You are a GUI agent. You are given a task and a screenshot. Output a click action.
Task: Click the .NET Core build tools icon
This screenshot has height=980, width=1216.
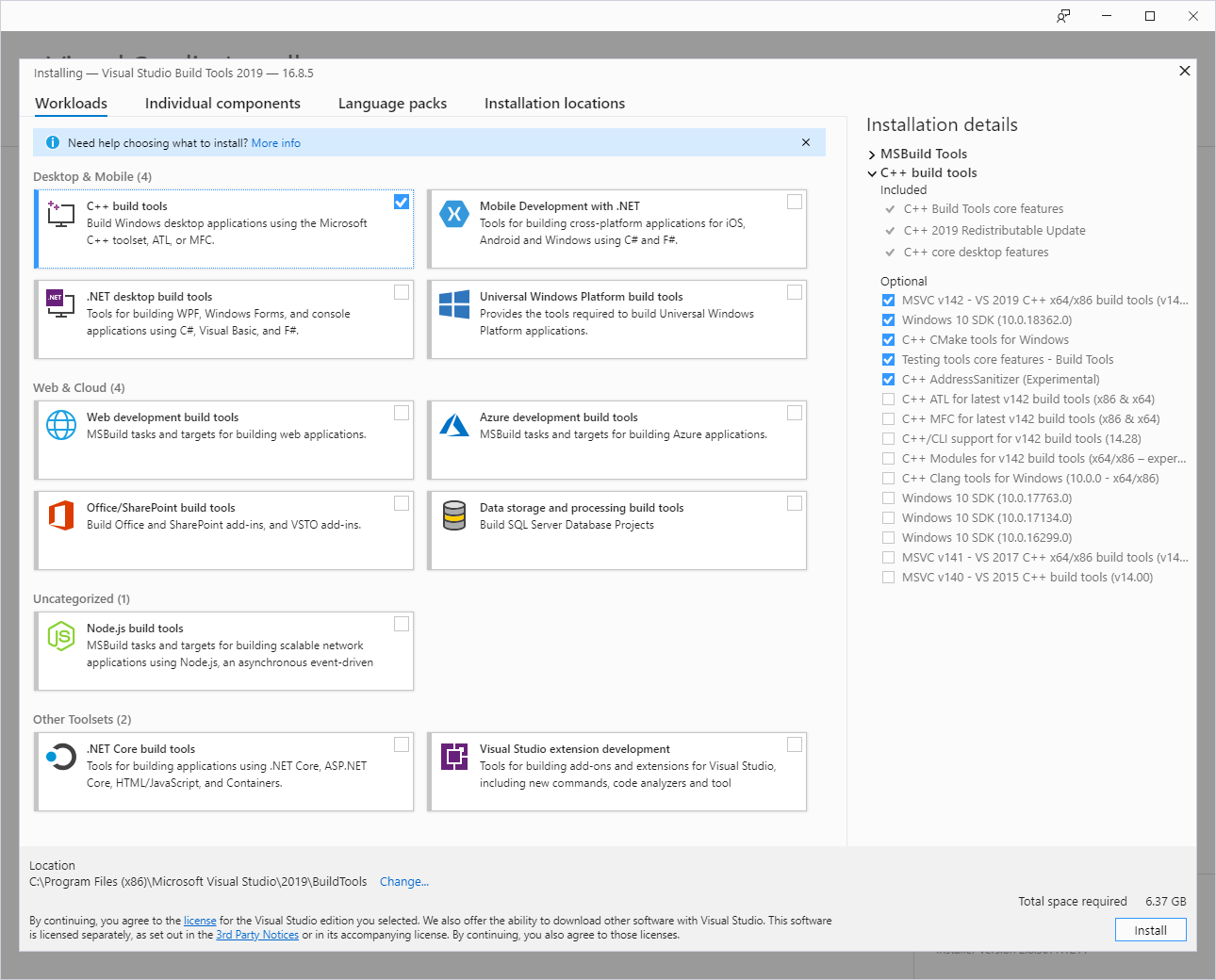[61, 757]
